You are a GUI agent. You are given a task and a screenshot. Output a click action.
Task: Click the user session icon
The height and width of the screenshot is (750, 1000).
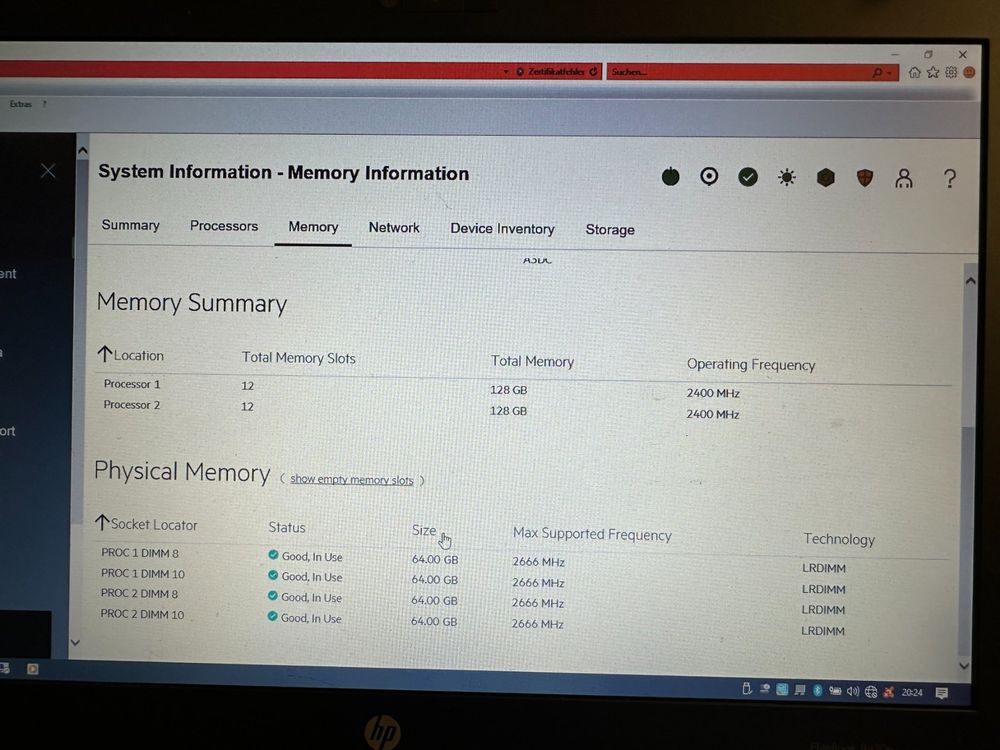(x=903, y=177)
